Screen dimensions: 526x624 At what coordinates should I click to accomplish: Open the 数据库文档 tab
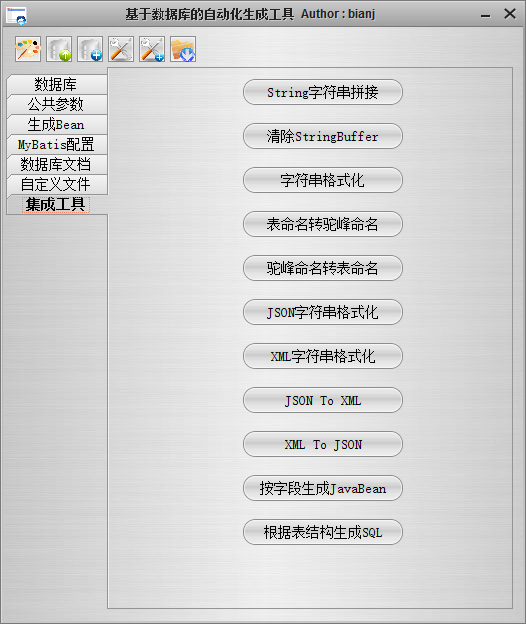click(57, 164)
